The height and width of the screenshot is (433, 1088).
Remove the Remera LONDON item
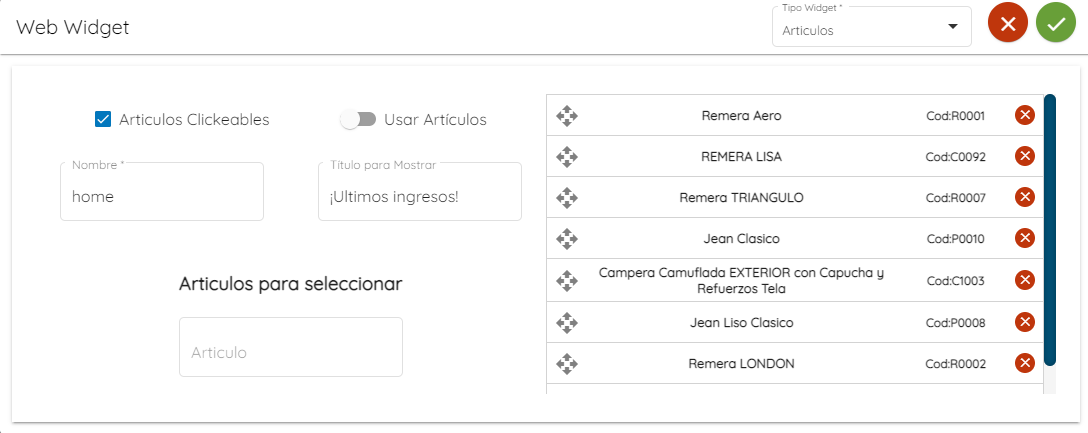pos(1025,363)
